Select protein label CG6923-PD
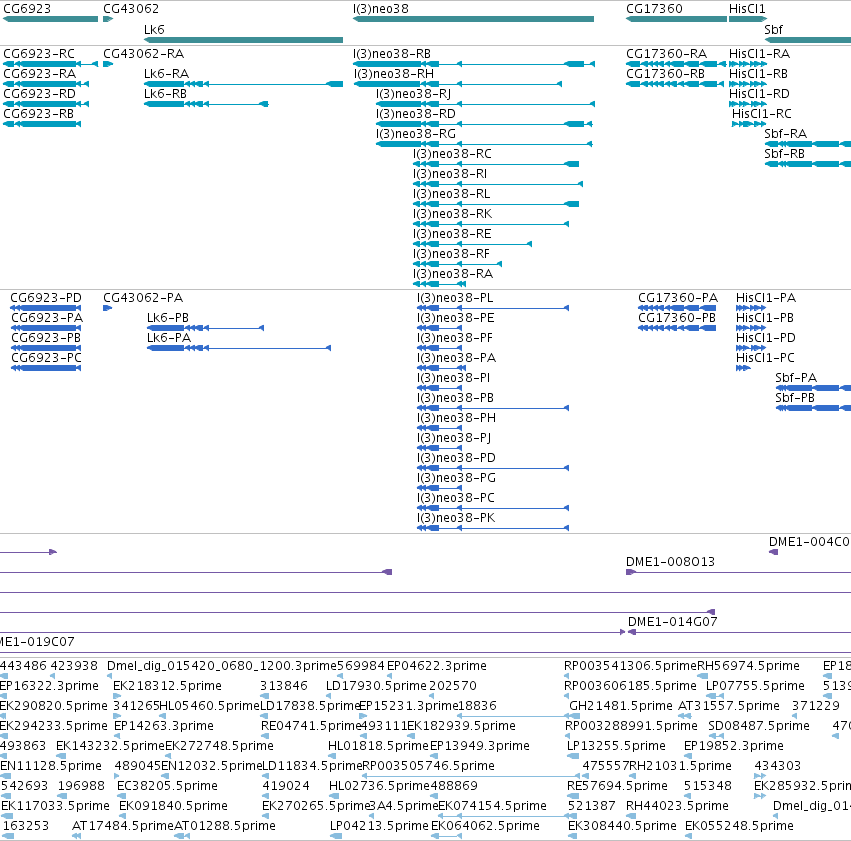This screenshot has width=851, height=841. pyautogui.click(x=46, y=298)
